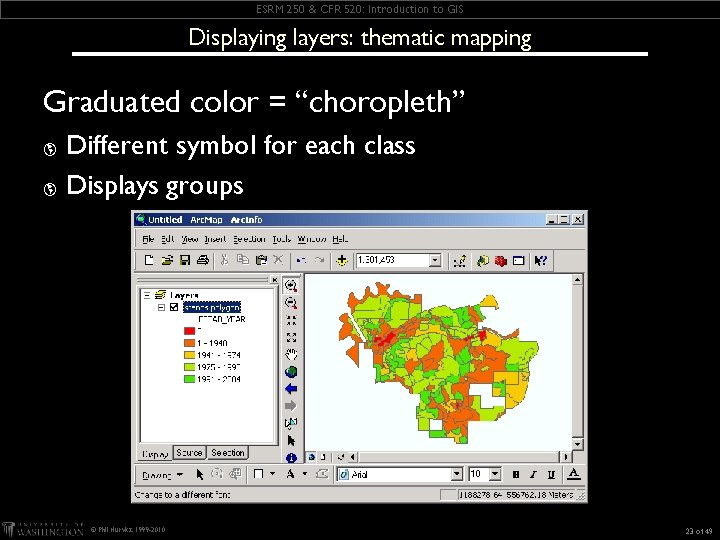Activate the Identify info tool
The height and width of the screenshot is (540, 720).
point(291,458)
